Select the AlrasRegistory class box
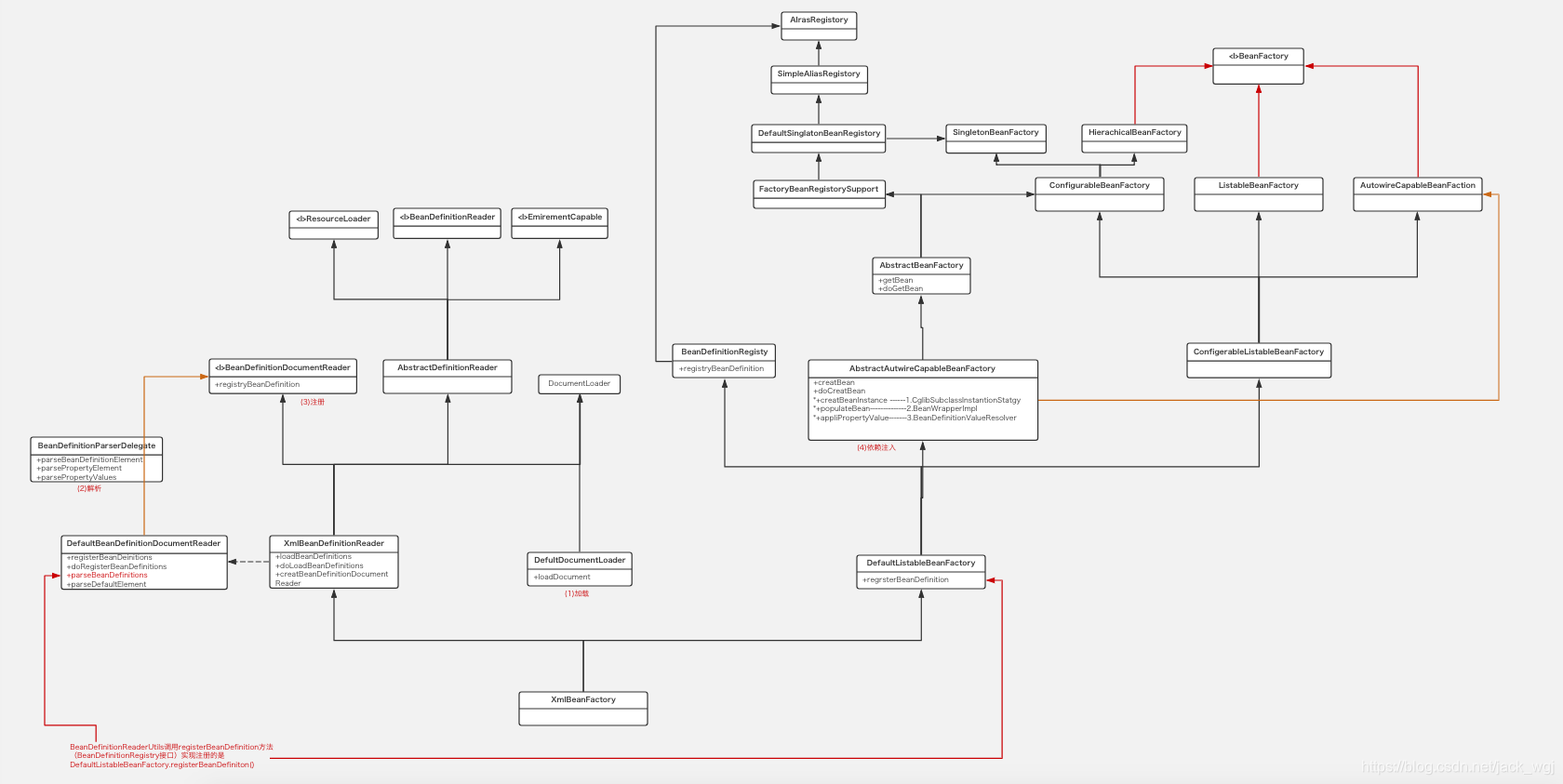 [819, 26]
